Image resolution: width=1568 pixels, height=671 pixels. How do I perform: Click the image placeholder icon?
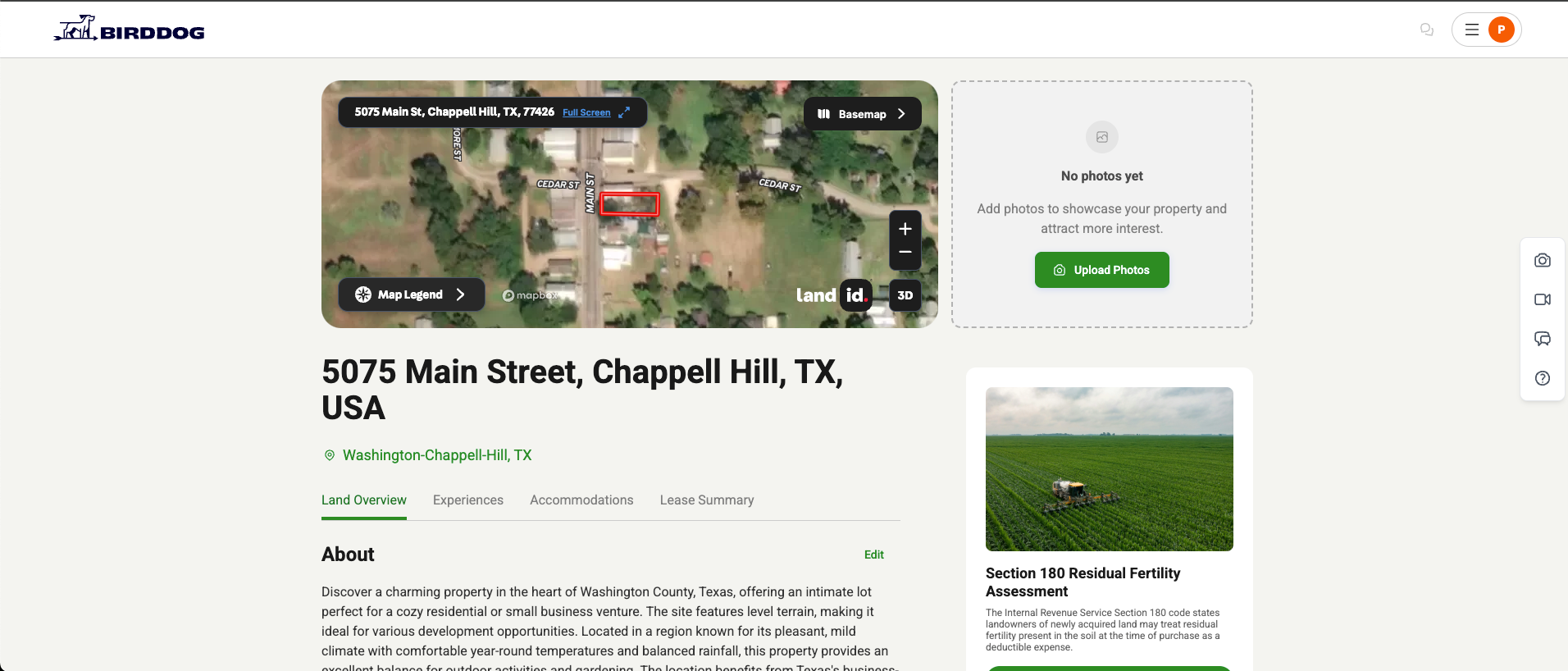(1102, 137)
